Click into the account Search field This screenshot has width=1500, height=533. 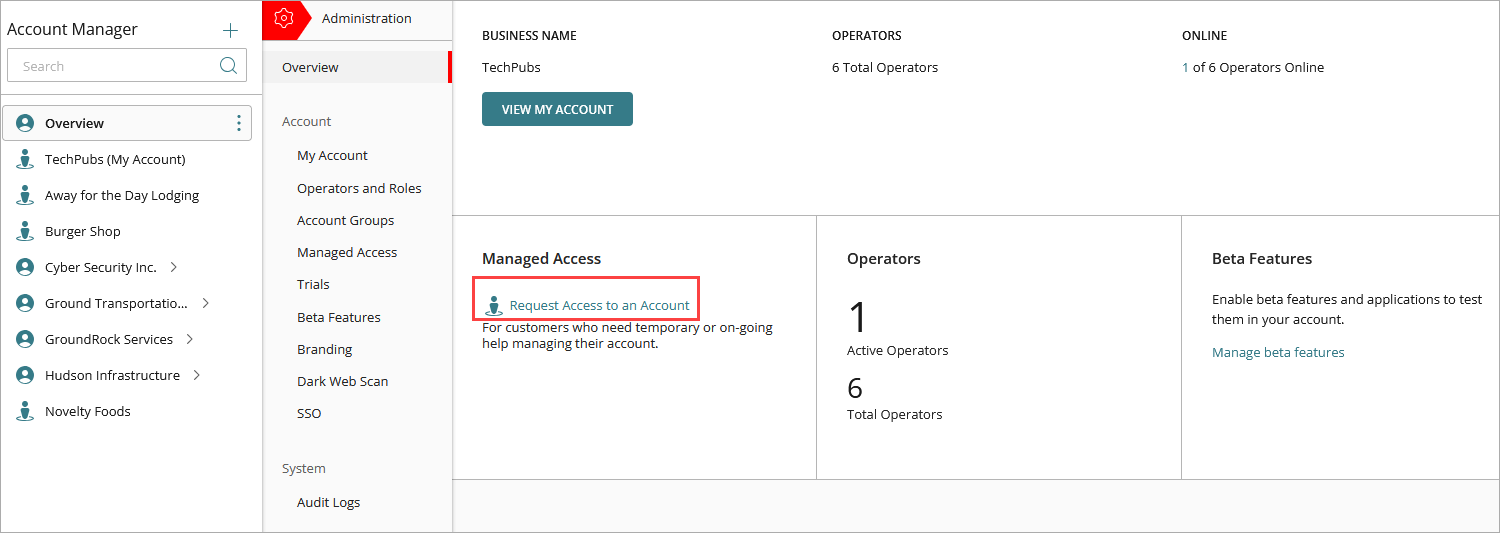pos(127,66)
